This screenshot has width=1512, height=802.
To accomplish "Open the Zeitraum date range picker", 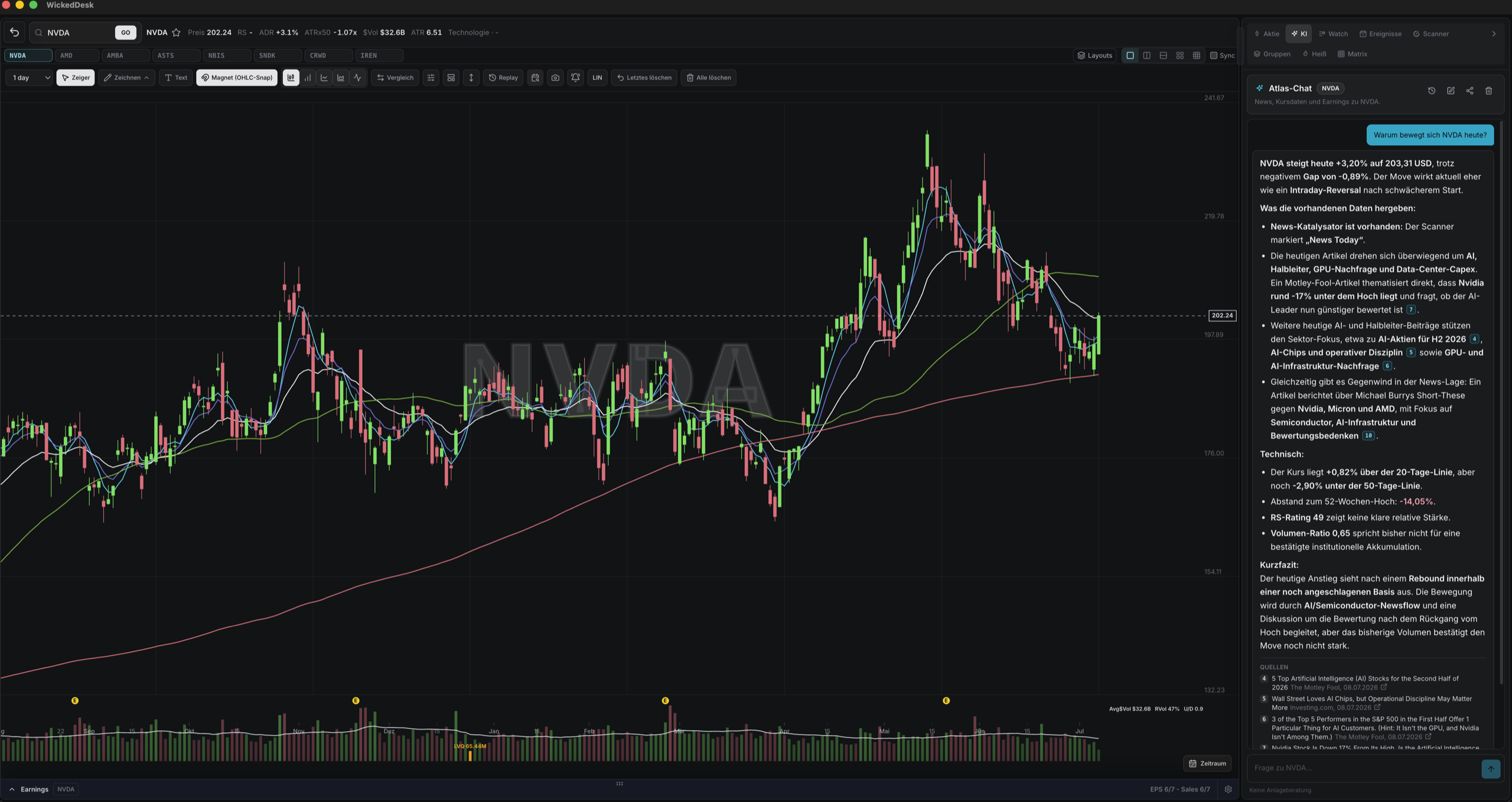I will tap(1207, 764).
